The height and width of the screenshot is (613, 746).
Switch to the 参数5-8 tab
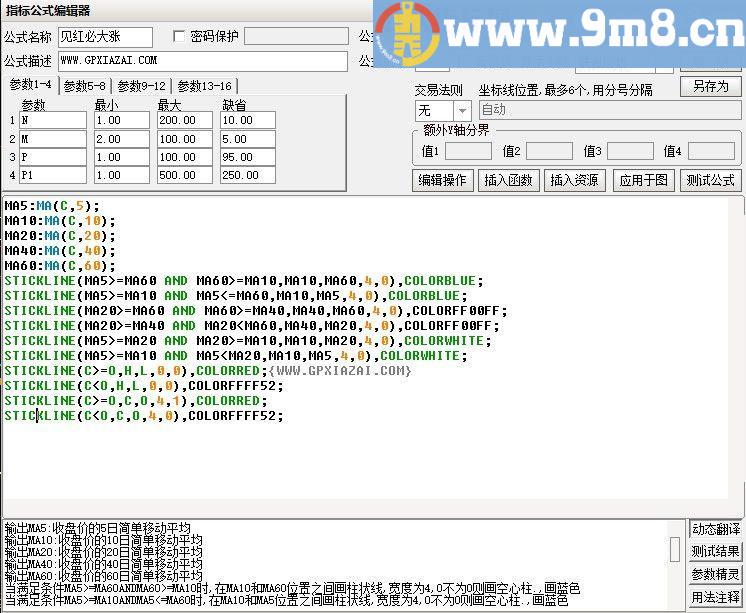click(84, 86)
